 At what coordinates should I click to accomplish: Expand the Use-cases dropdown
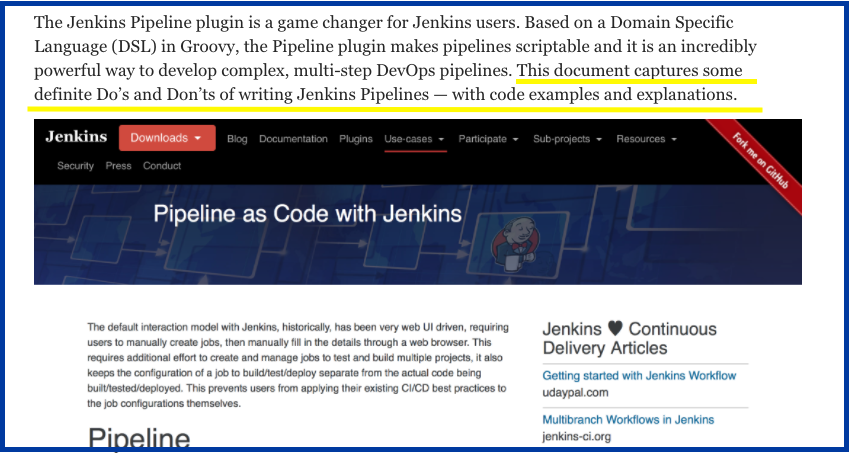pyautogui.click(x=415, y=139)
